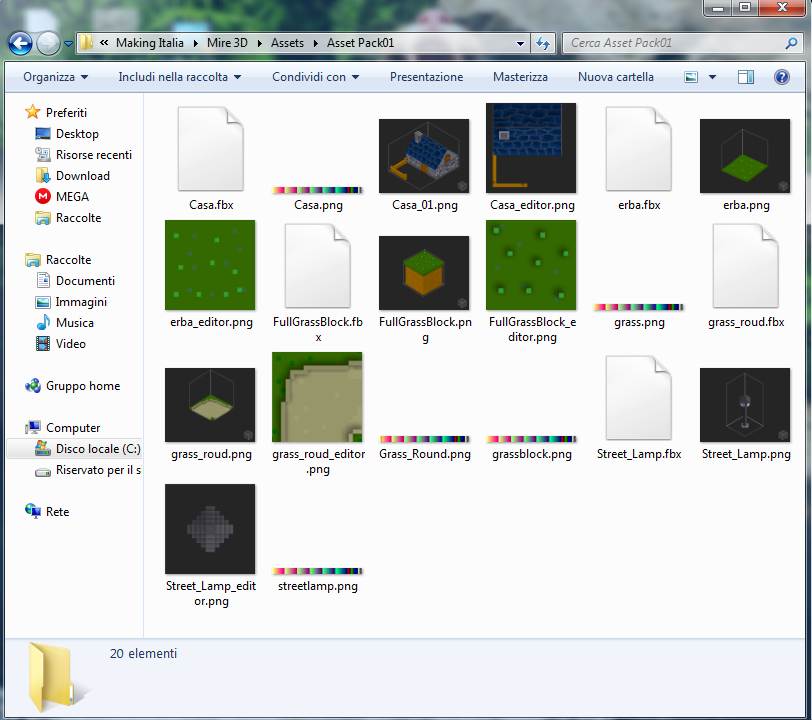This screenshot has height=720, width=812.
Task: Select Preferiti in the navigation pane
Action: 66,112
